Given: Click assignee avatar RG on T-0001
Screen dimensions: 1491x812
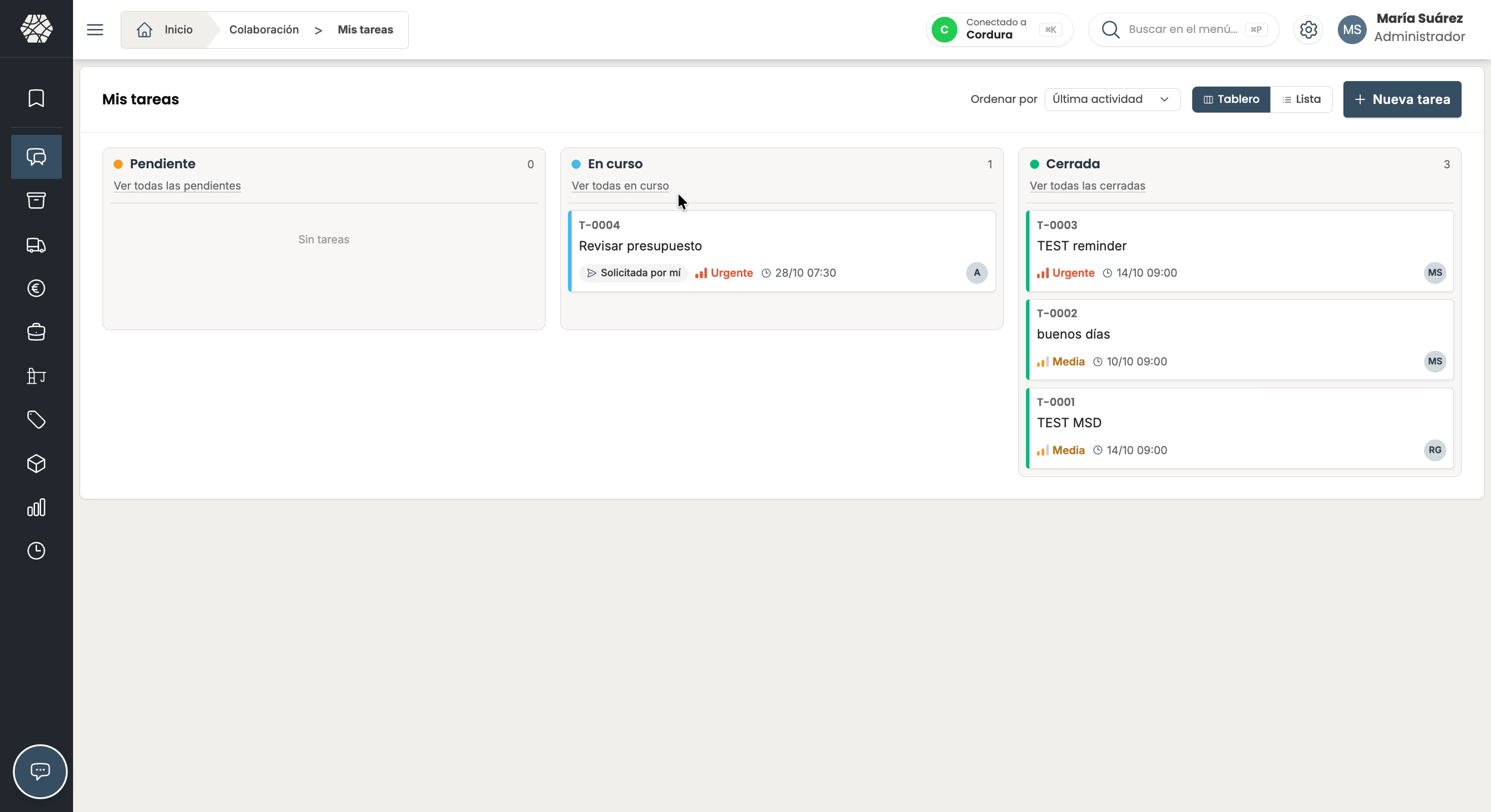Looking at the screenshot, I should 1434,450.
